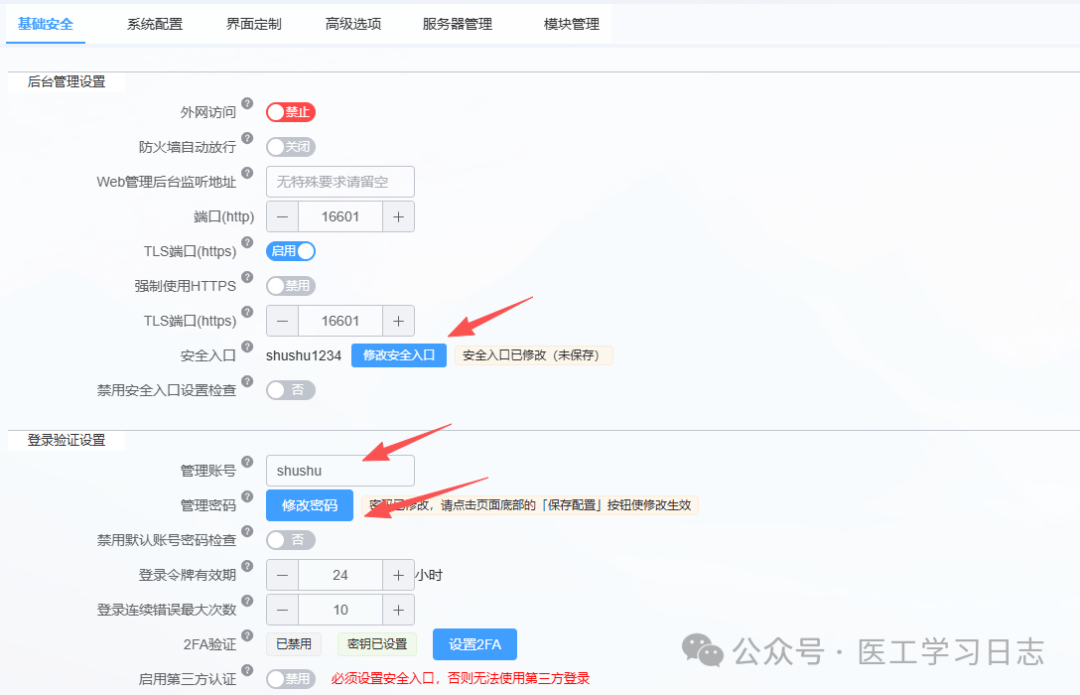Toggle the 外网访问 禁止 switch

[291, 112]
